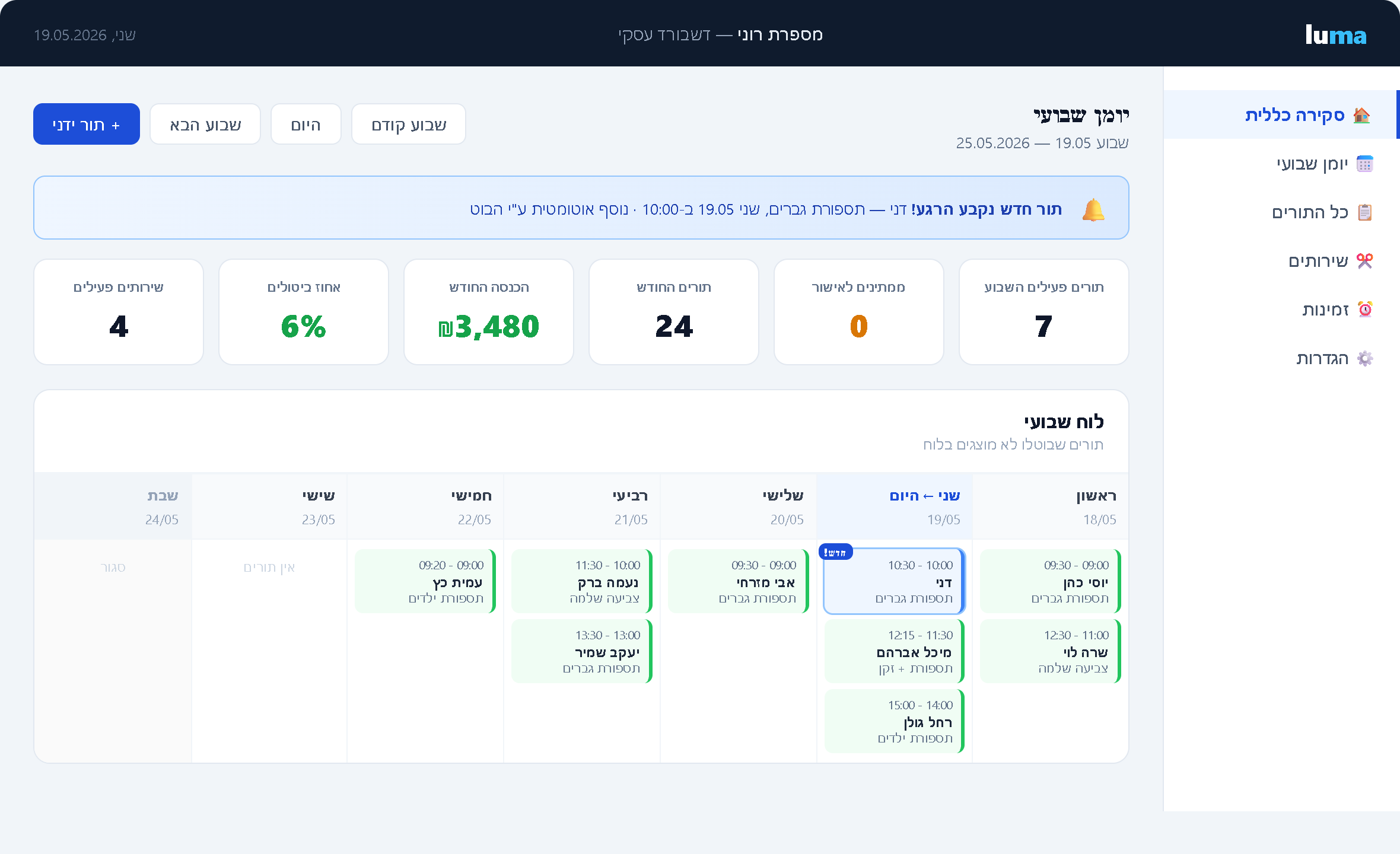The height and width of the screenshot is (854, 1400).
Task: Click the תורים החודש stat card
Action: [x=674, y=312]
